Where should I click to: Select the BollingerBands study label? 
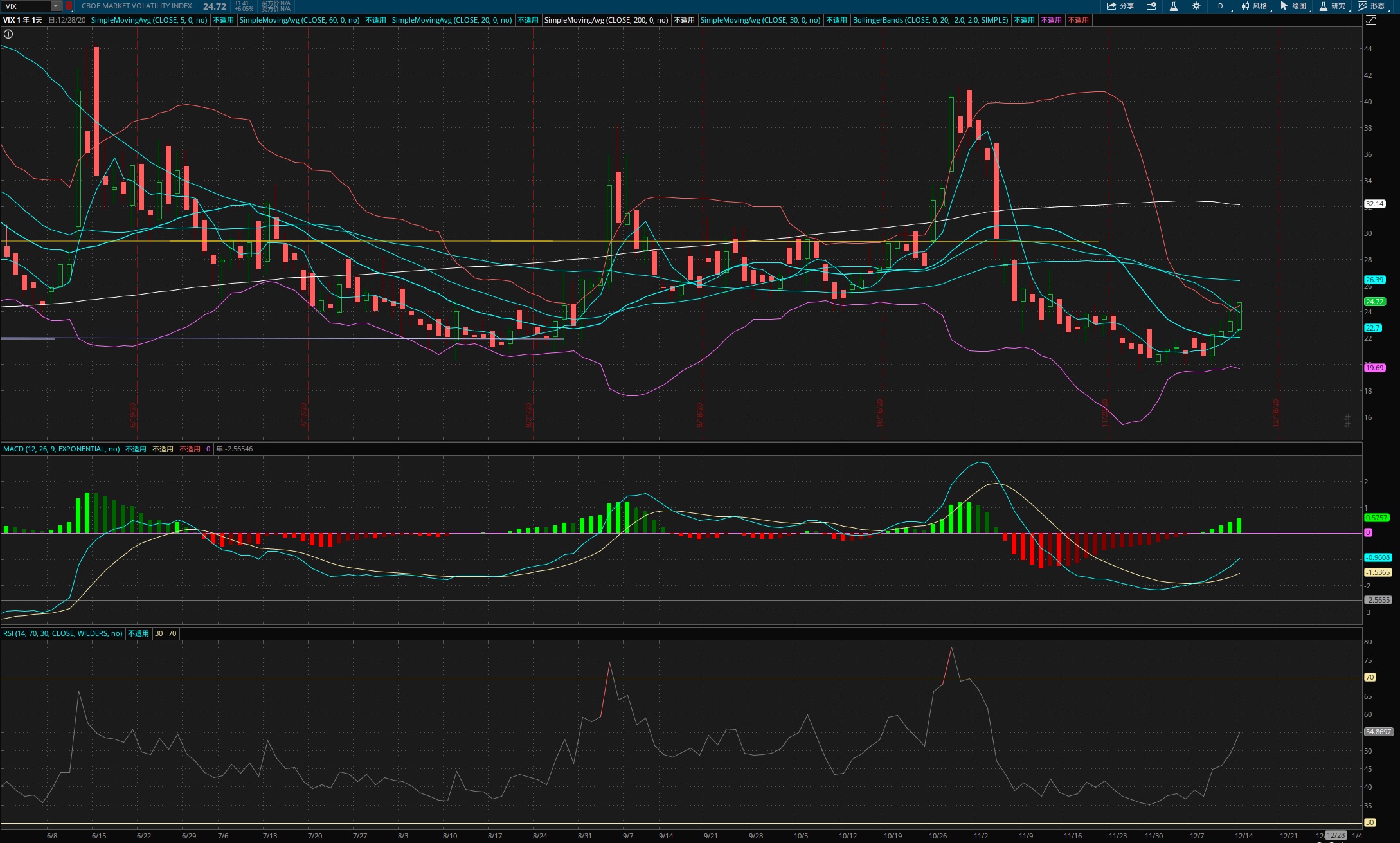click(x=930, y=20)
